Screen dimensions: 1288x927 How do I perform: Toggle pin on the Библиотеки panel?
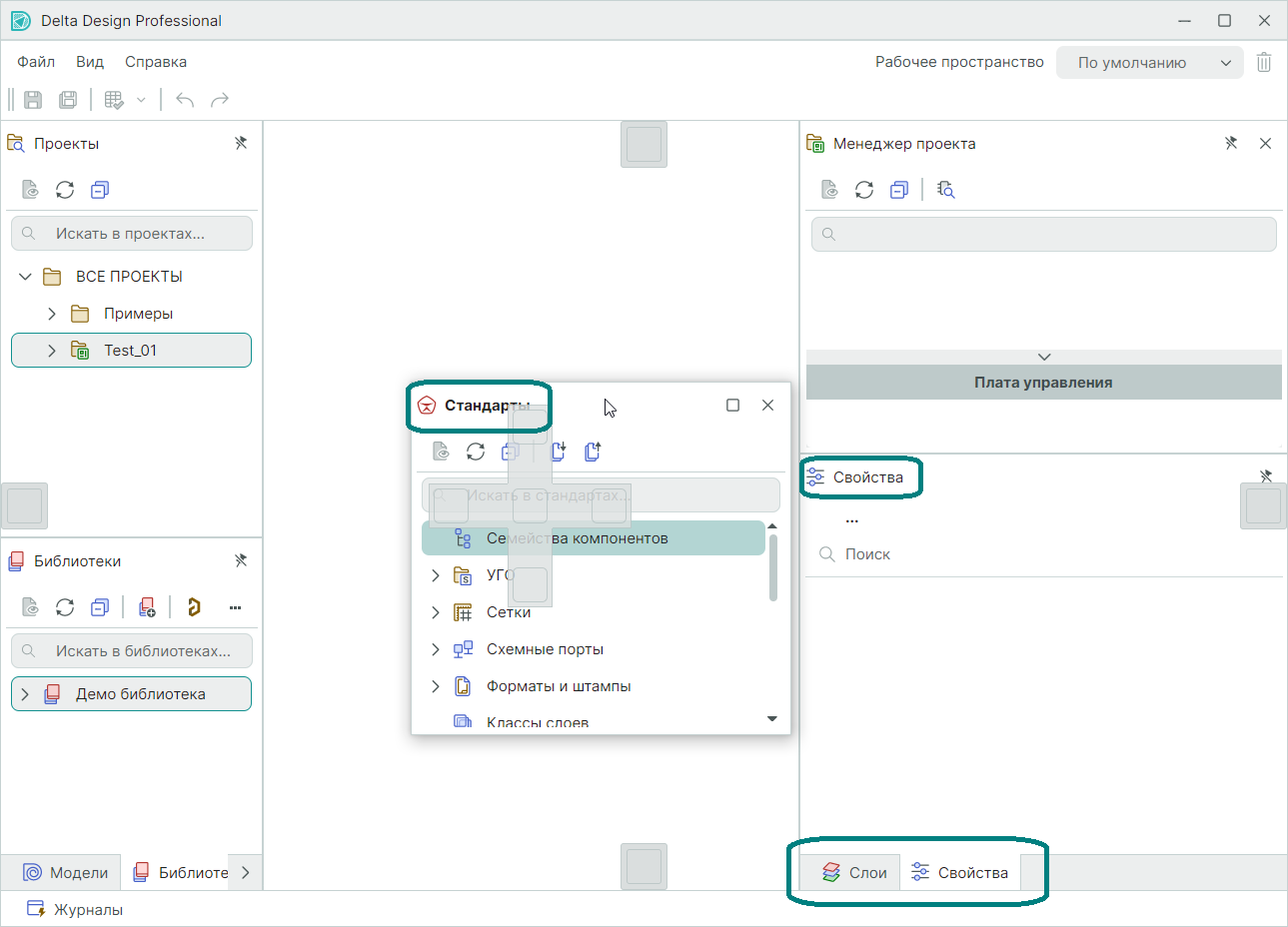241,560
